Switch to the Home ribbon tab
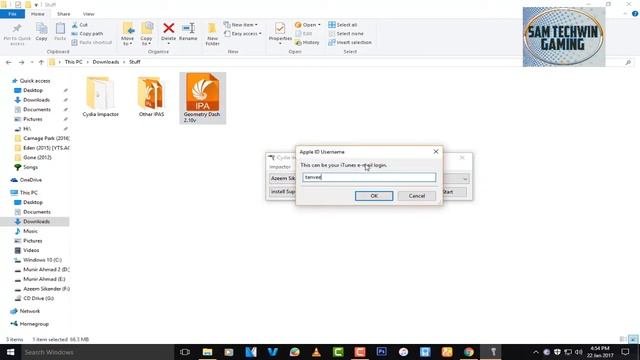Image resolution: width=640 pixels, height=360 pixels. coord(38,14)
